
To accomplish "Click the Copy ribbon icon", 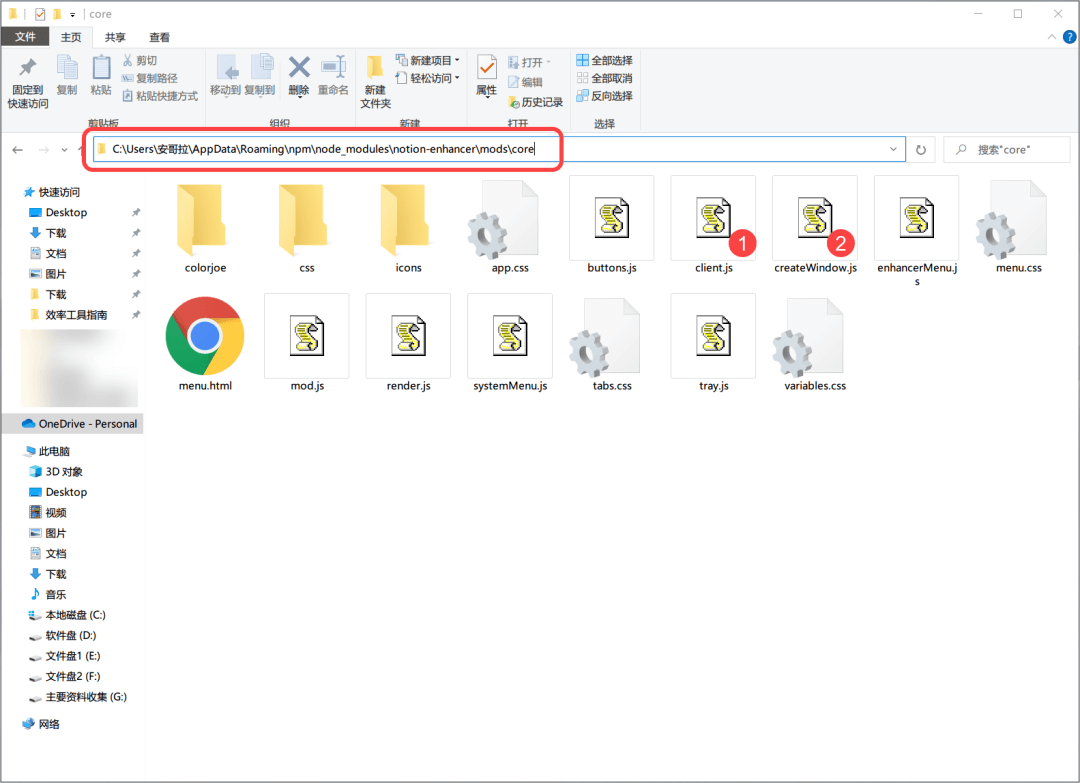I will click(67, 67).
